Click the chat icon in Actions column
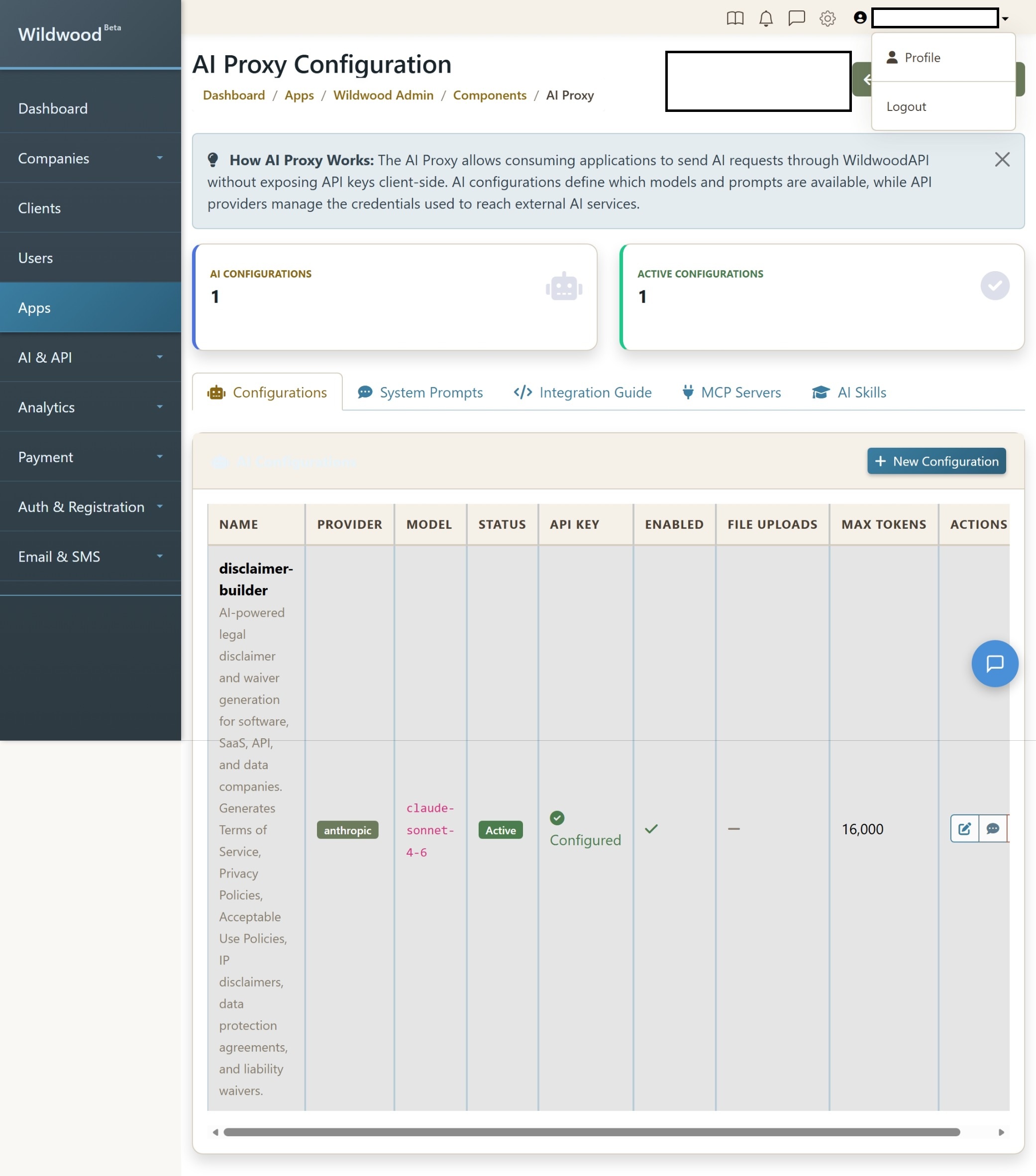The height and width of the screenshot is (1176, 1036). (993, 828)
